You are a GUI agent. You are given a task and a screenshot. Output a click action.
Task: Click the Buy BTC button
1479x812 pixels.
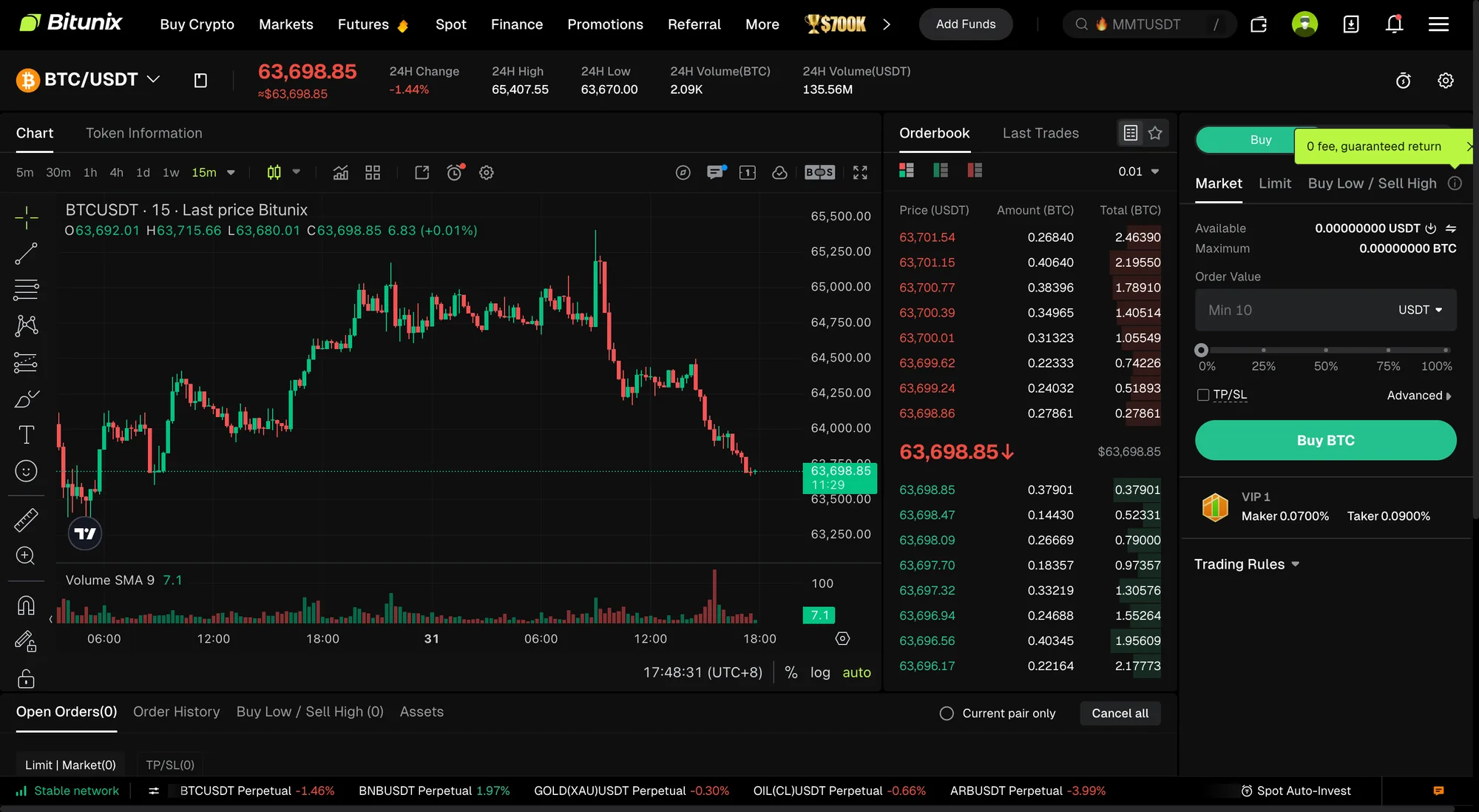[x=1325, y=440]
